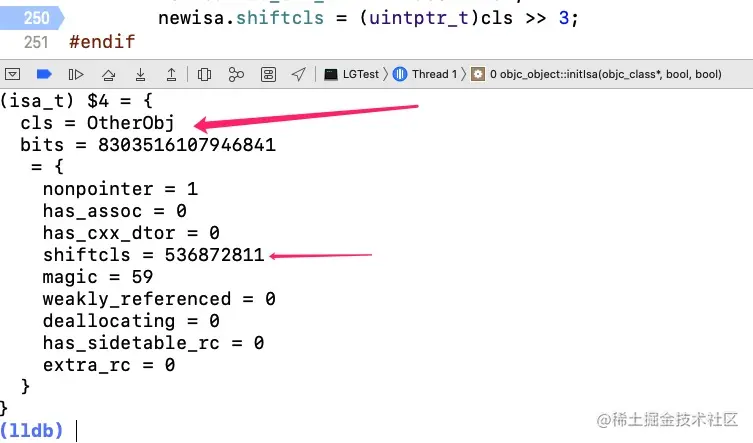753x443 pixels.
Task: Click 'has_cxx_dtor = 0' output
Action: click(x=131, y=233)
